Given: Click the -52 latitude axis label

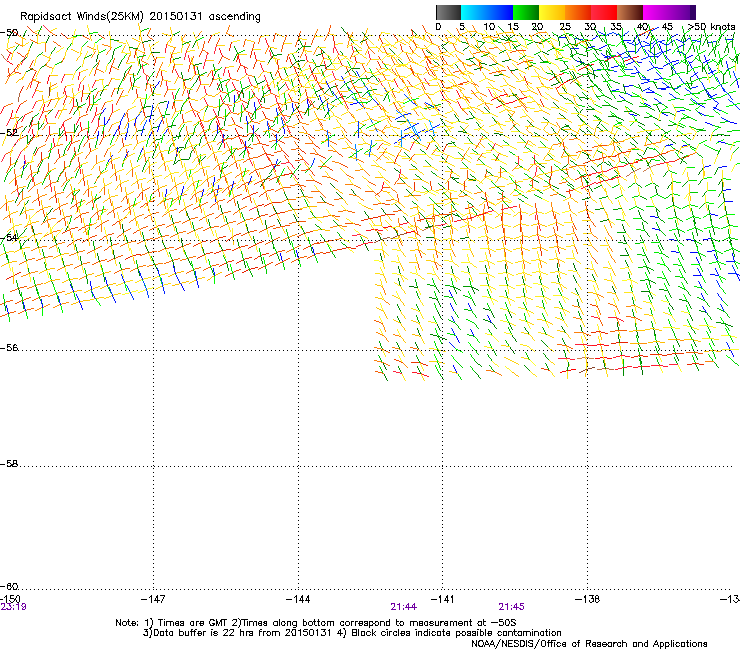Looking at the screenshot, I should coord(9,133).
